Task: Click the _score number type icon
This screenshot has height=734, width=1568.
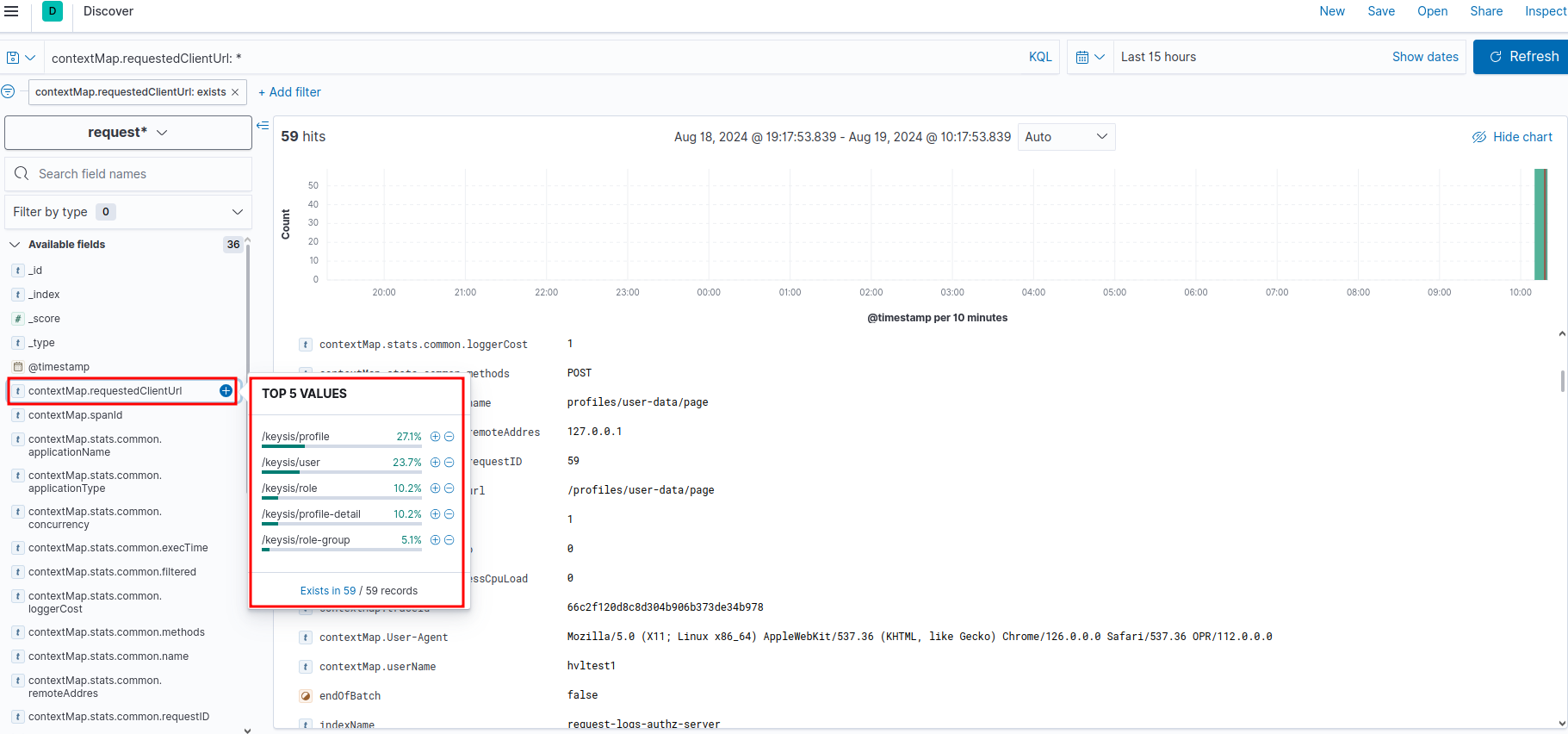Action: (x=18, y=319)
